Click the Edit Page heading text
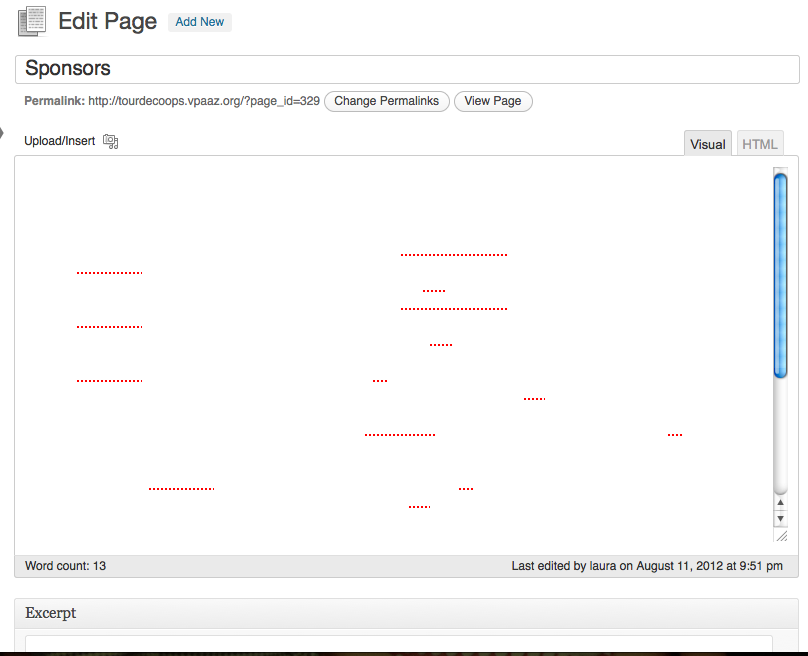This screenshot has height=656, width=808. click(x=107, y=22)
